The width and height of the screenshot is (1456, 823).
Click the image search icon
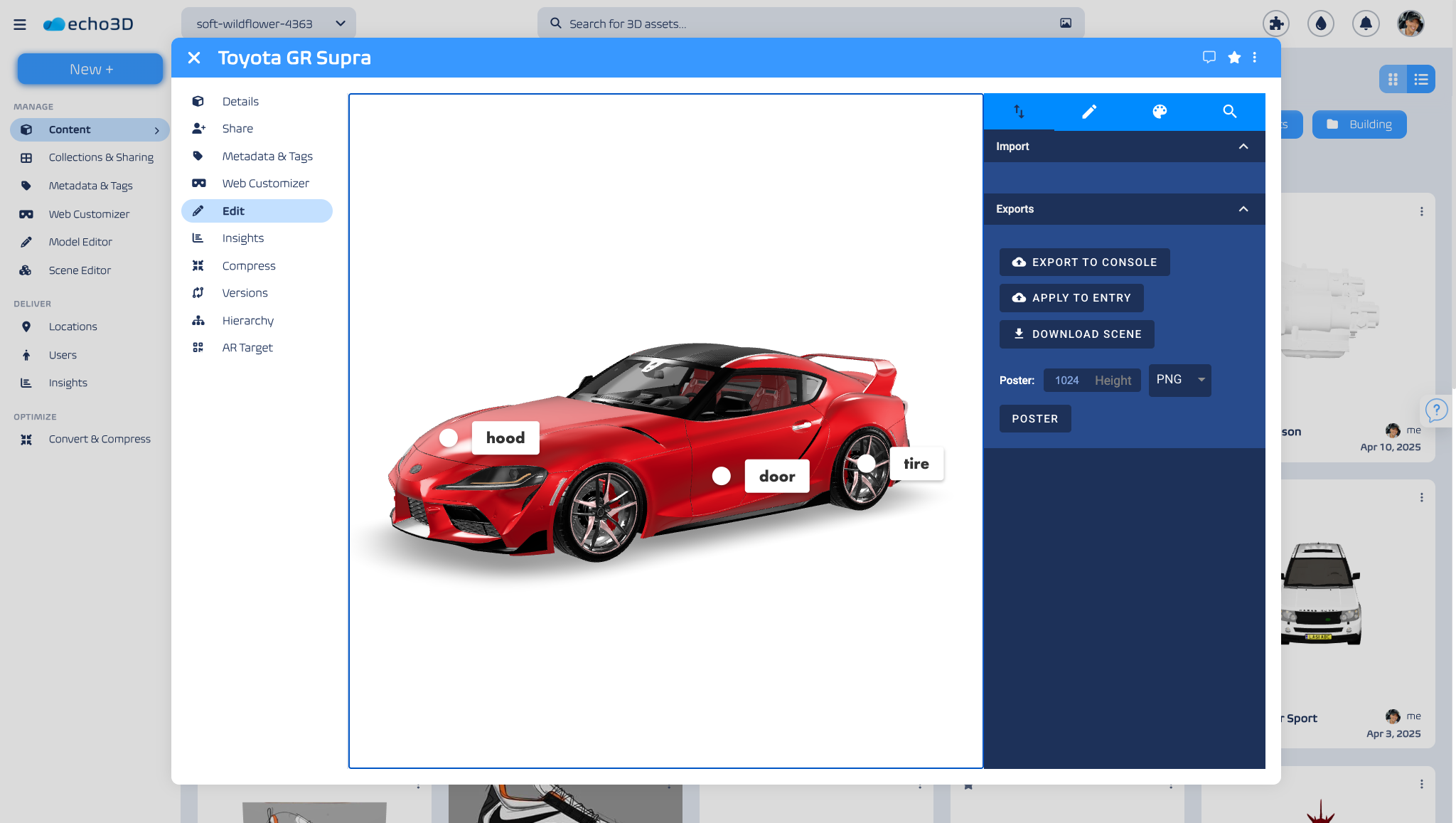point(1066,23)
